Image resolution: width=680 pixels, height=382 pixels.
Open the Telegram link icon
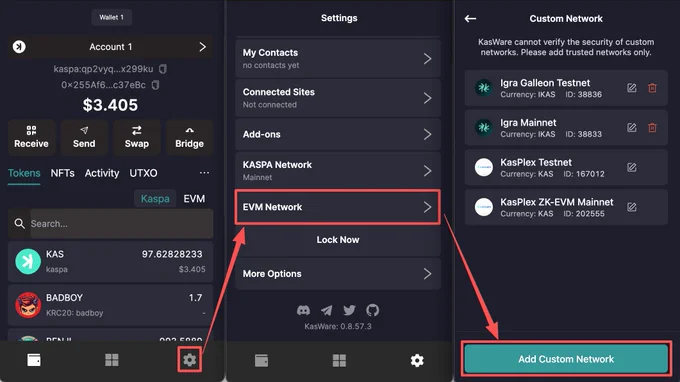click(327, 310)
